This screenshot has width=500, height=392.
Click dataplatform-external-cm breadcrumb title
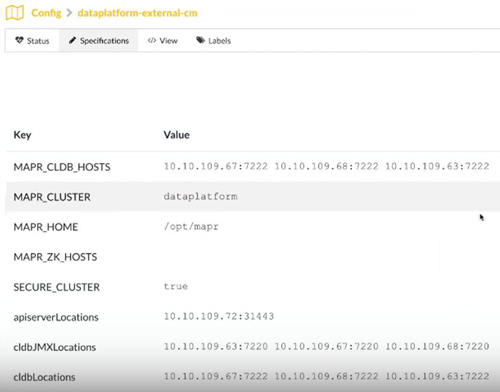[138, 13]
